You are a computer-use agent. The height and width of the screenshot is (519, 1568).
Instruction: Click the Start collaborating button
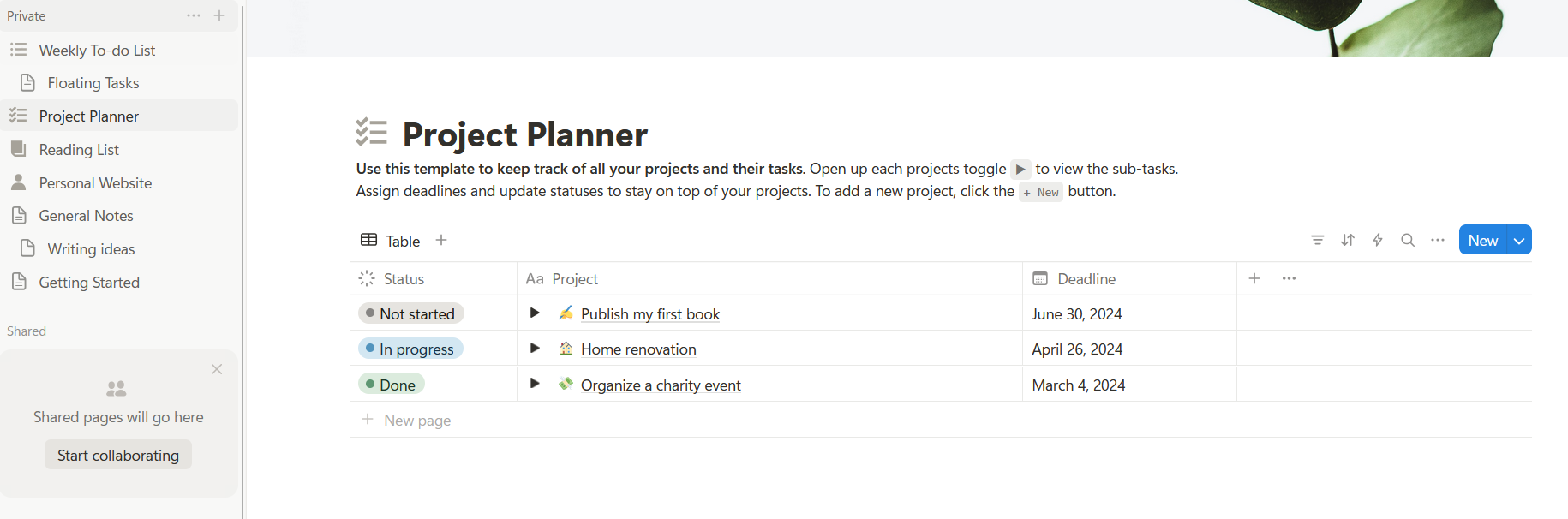click(118, 456)
